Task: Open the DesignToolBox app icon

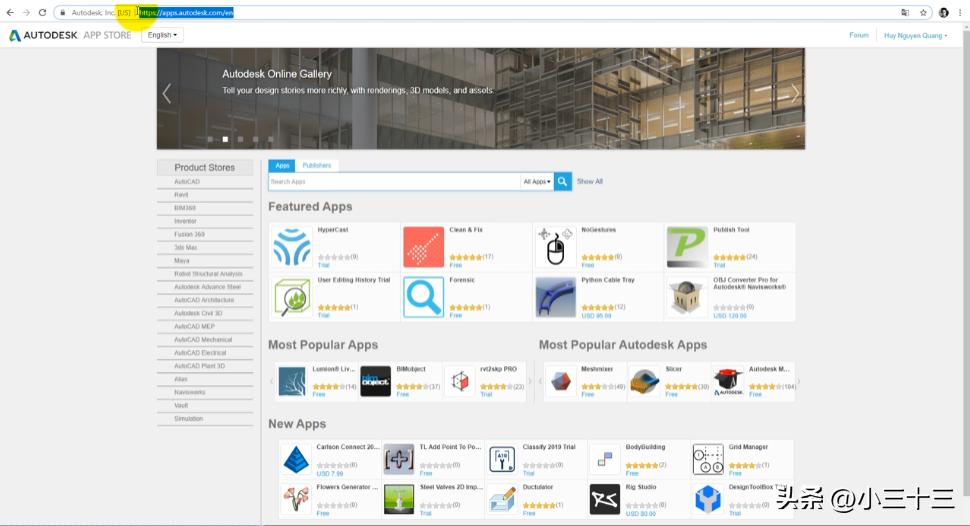Action: tap(708, 500)
